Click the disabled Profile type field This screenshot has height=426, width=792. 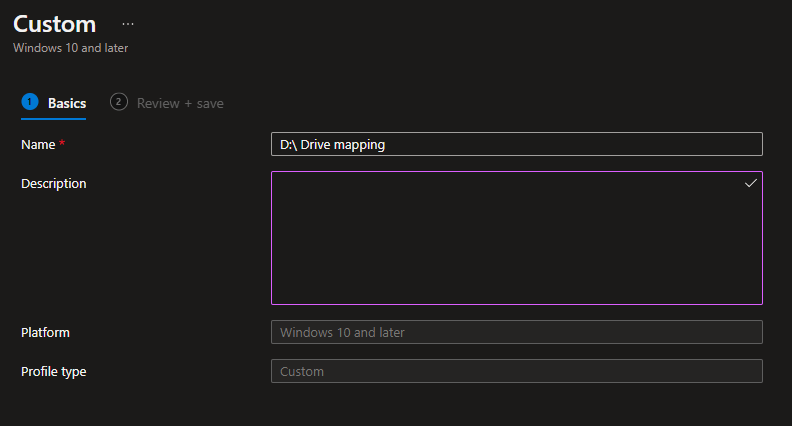click(x=516, y=371)
